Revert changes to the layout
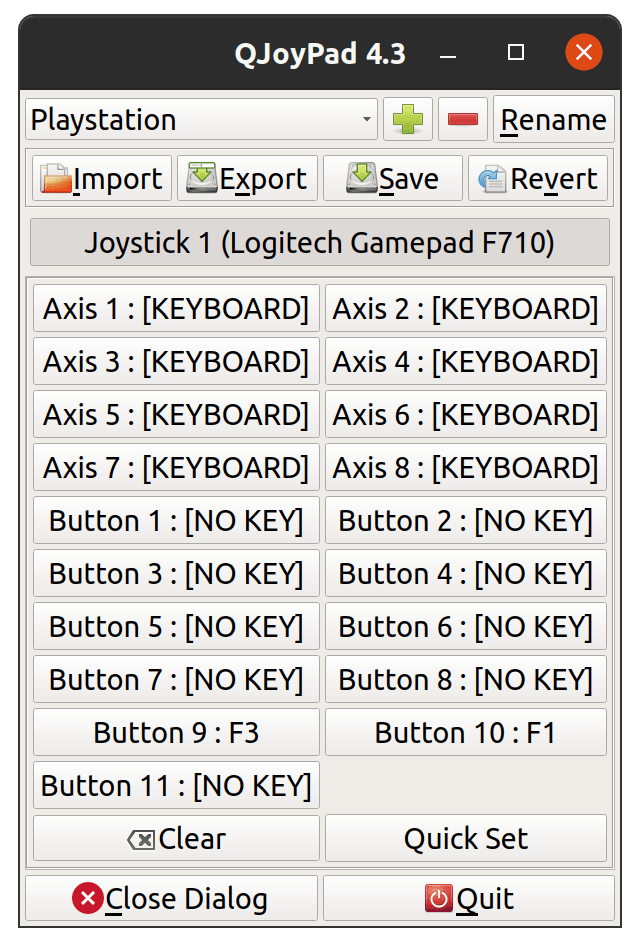 [x=538, y=179]
